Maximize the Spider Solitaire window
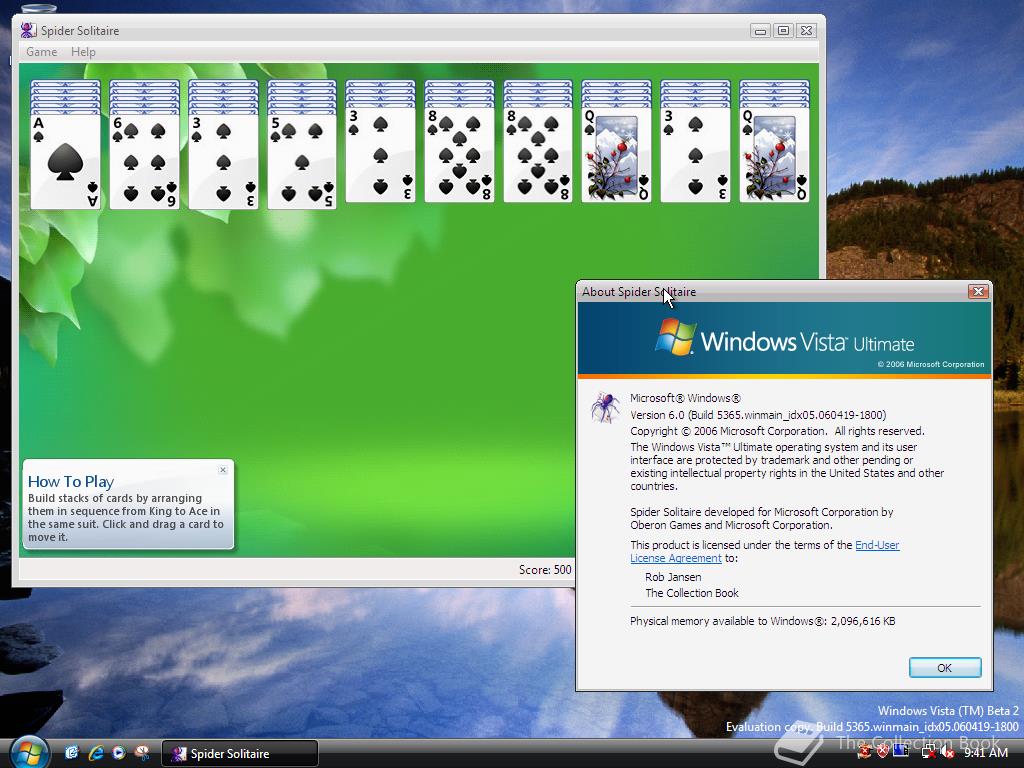The height and width of the screenshot is (768, 1024). pos(783,30)
